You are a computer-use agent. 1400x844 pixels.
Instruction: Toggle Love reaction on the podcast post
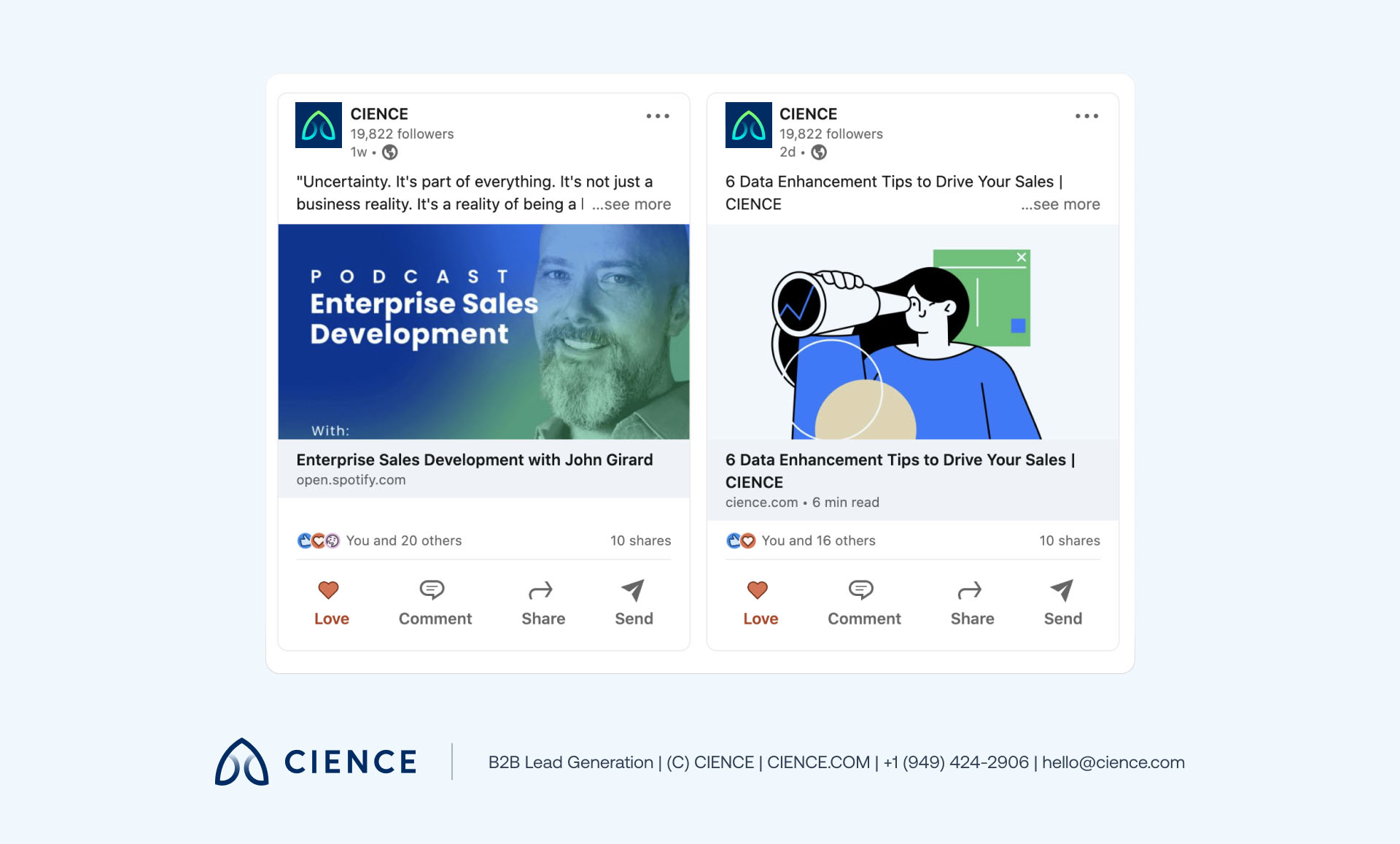pos(329,590)
